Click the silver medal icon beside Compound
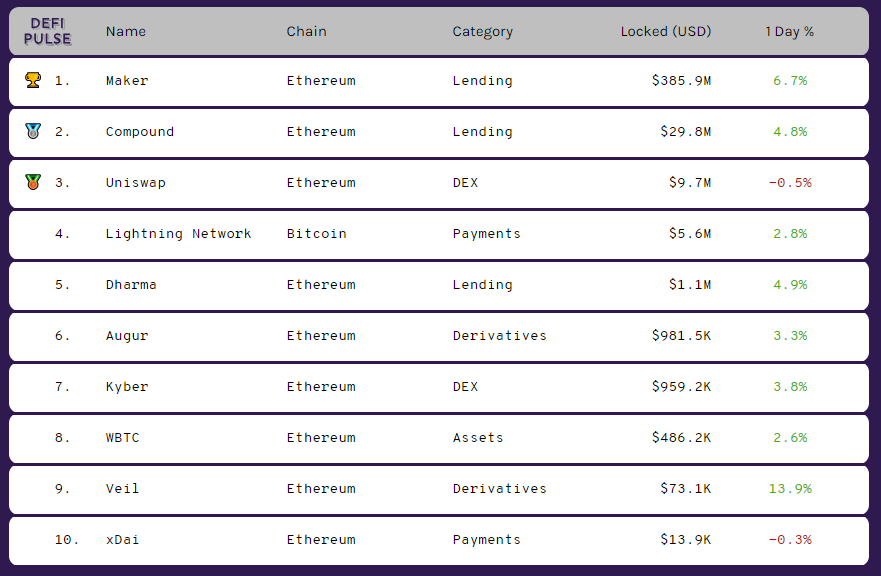Image resolution: width=881 pixels, height=576 pixels. pyautogui.click(x=33, y=131)
